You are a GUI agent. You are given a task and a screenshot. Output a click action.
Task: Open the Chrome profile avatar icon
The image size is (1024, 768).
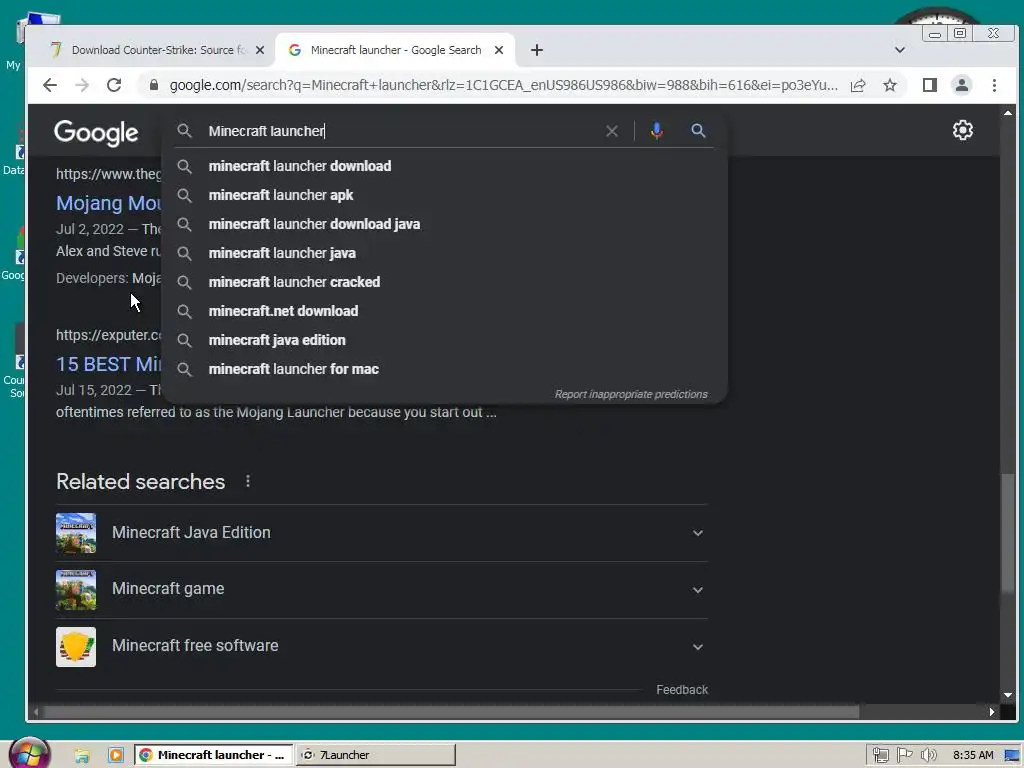961,85
